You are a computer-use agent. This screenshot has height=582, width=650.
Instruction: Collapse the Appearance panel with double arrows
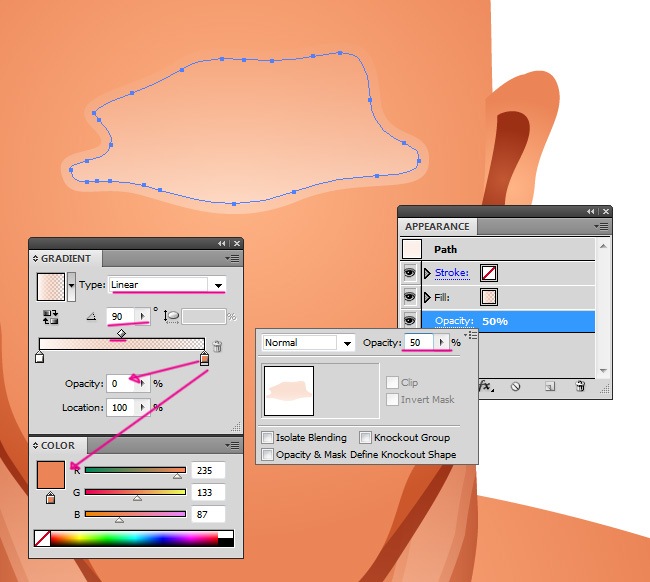tap(591, 211)
